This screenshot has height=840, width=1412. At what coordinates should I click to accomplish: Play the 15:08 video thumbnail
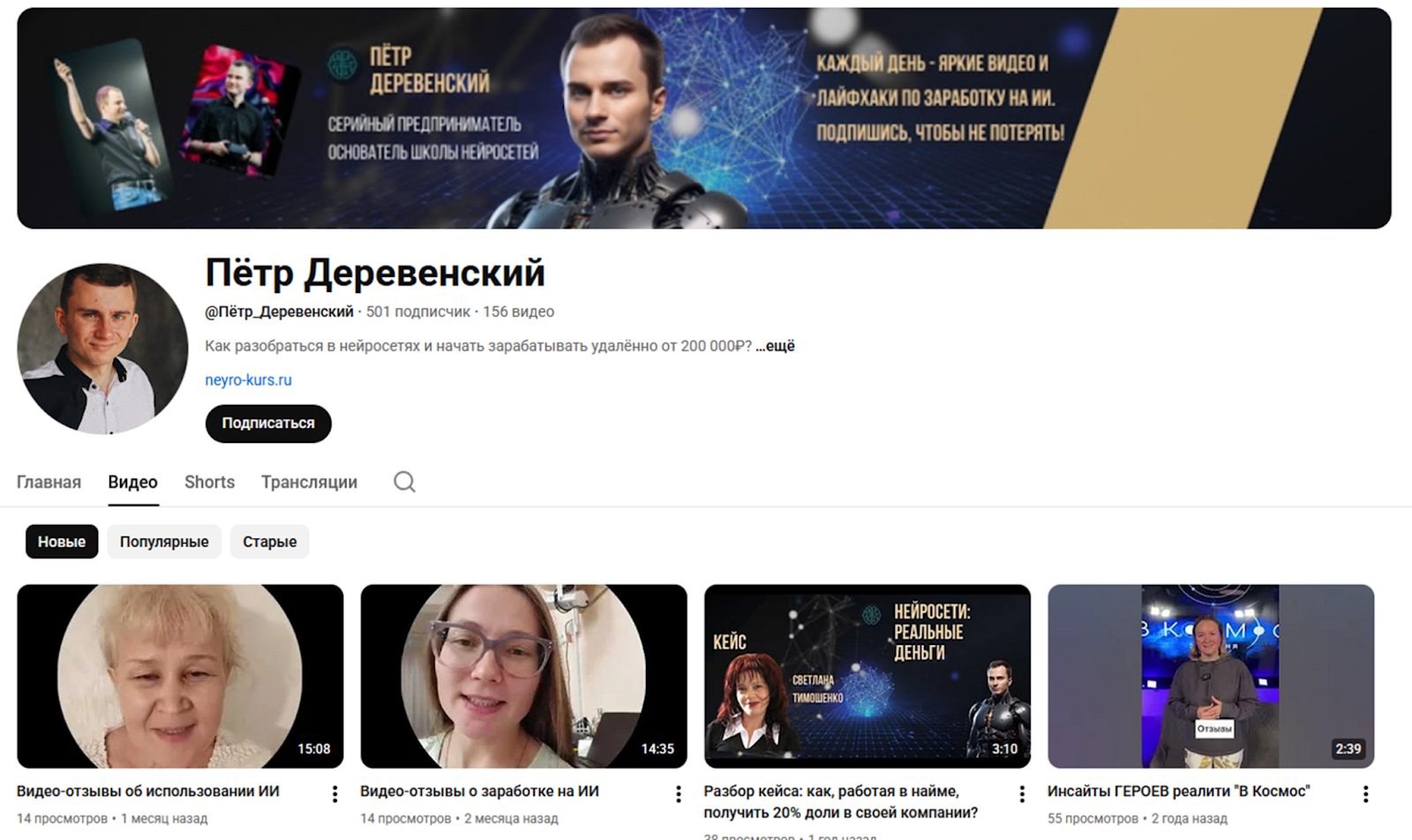point(180,676)
